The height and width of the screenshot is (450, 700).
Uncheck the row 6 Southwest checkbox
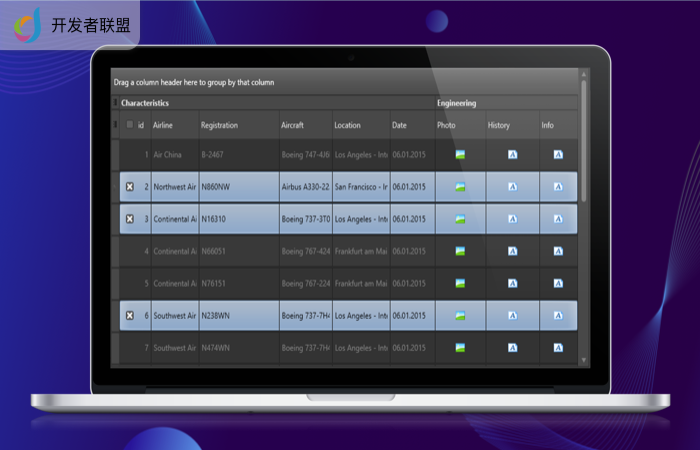coord(129,316)
